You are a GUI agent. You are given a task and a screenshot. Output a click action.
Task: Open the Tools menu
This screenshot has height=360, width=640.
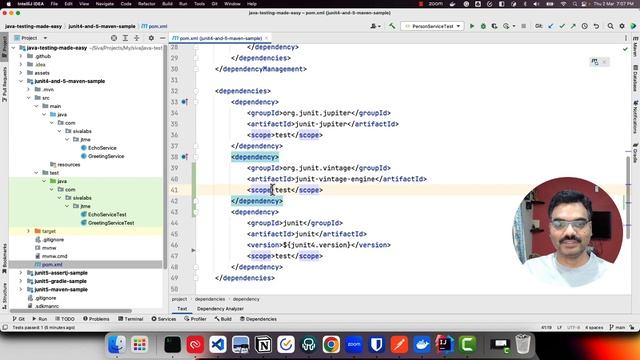click(x=199, y=4)
